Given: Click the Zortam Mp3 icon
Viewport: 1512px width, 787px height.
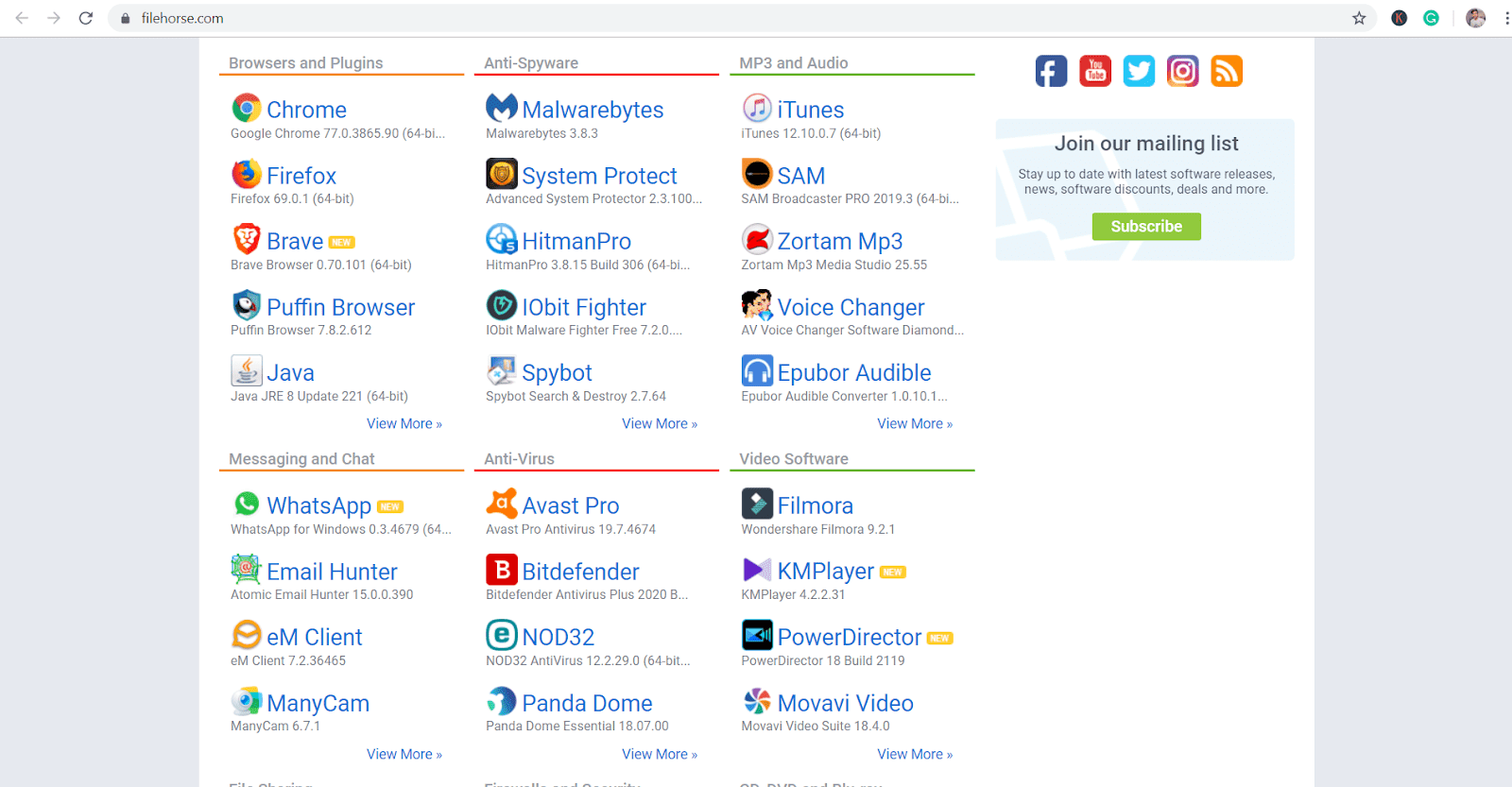Looking at the screenshot, I should 757,239.
